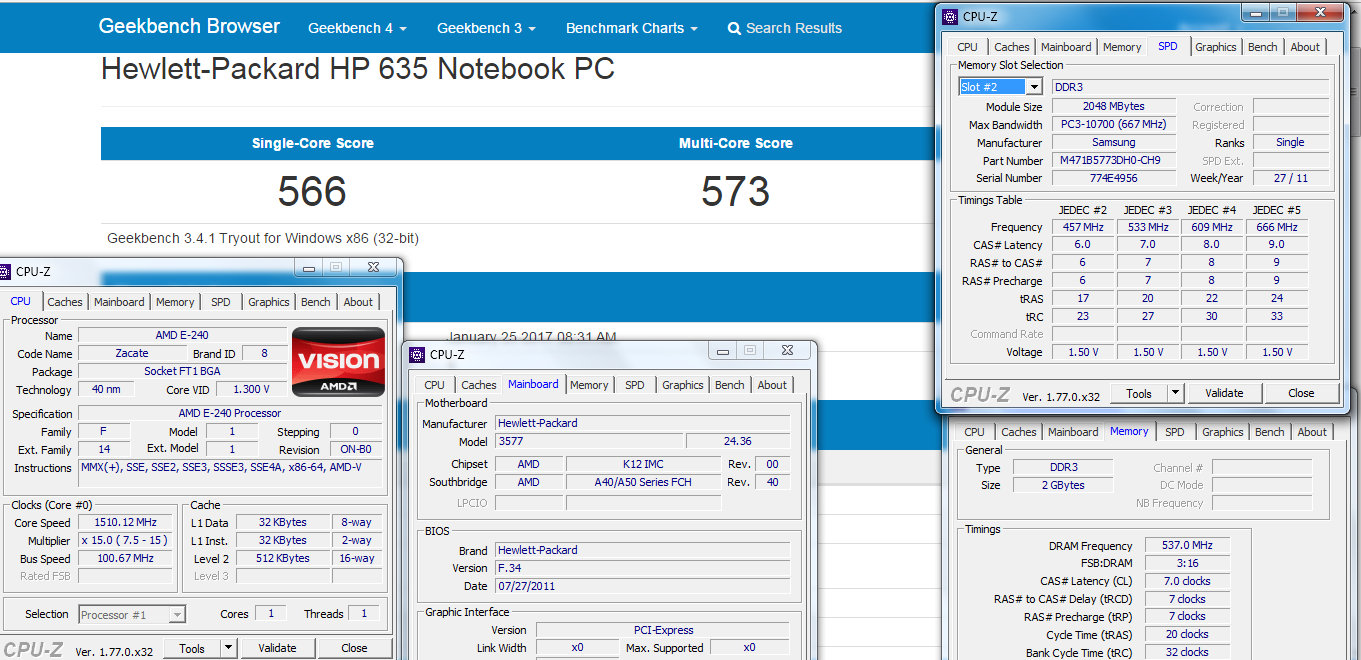
Task: Open Processor #1 selection dropdown
Action: (x=132, y=615)
